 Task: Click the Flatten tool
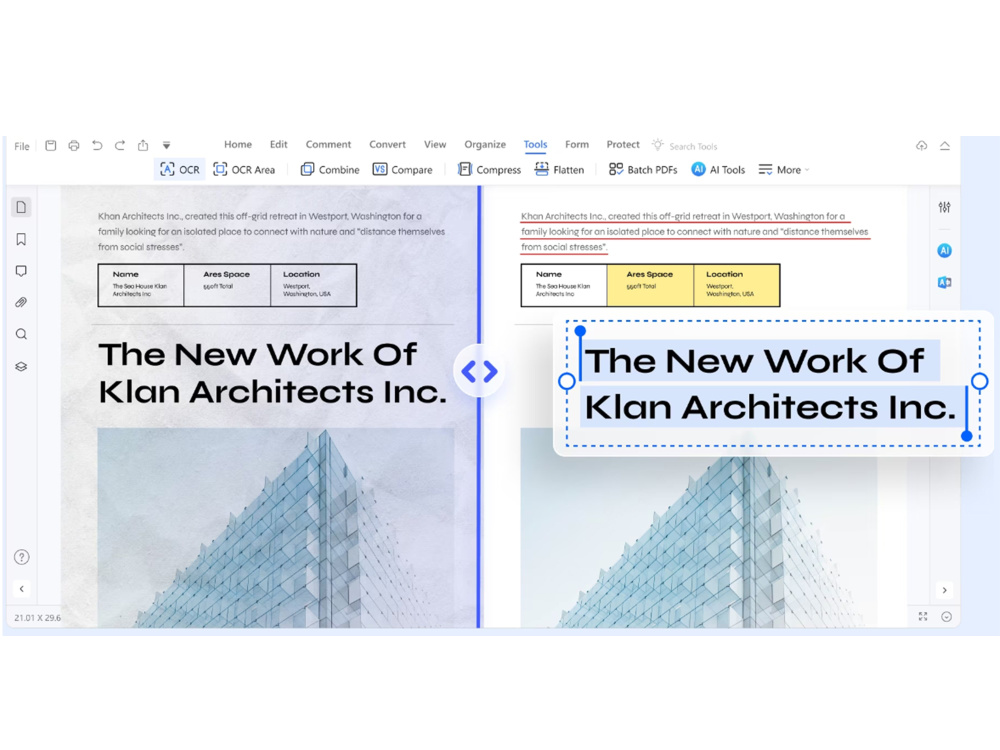point(559,170)
